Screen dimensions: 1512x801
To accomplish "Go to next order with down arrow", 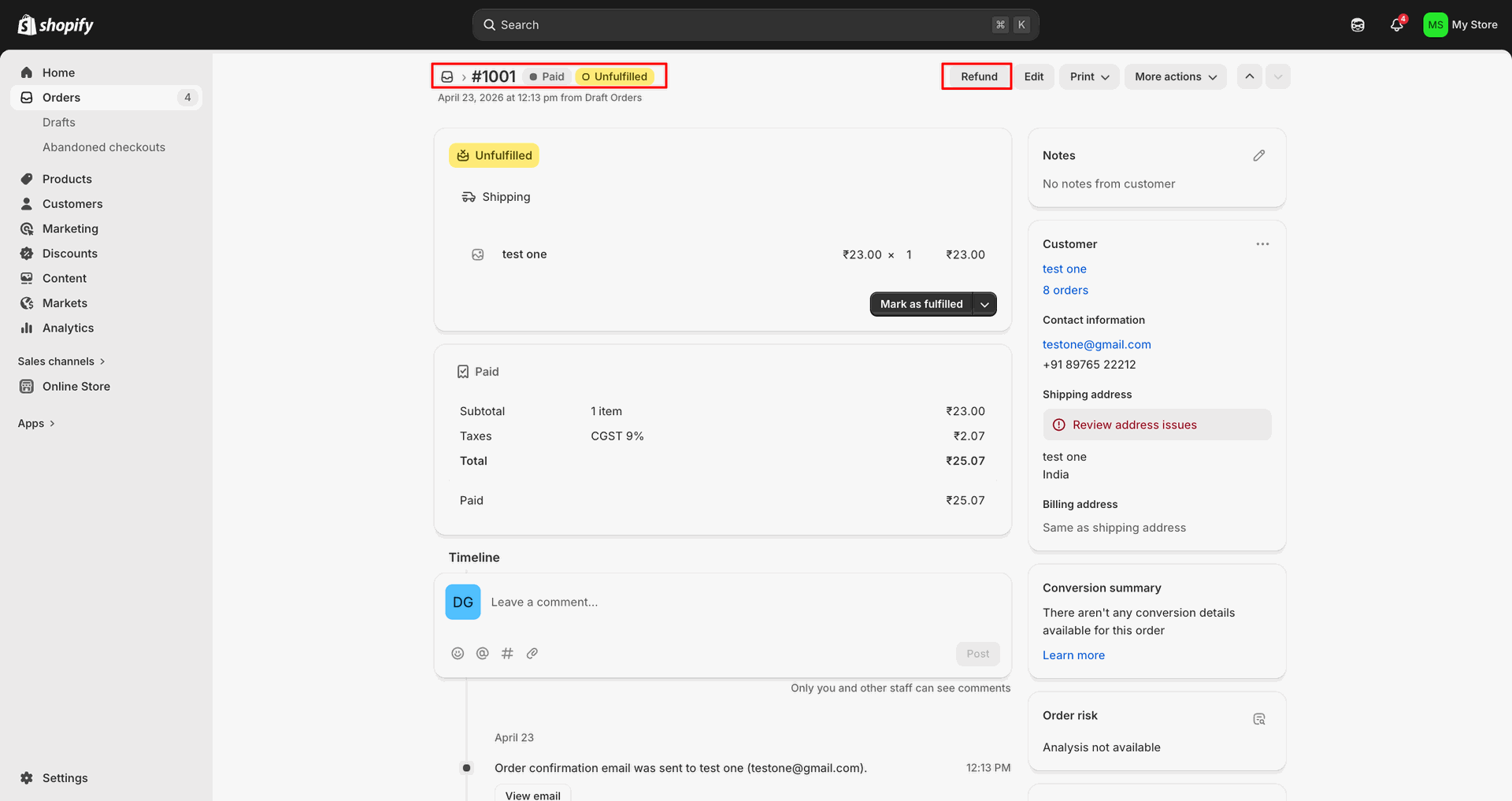I will 1278,76.
